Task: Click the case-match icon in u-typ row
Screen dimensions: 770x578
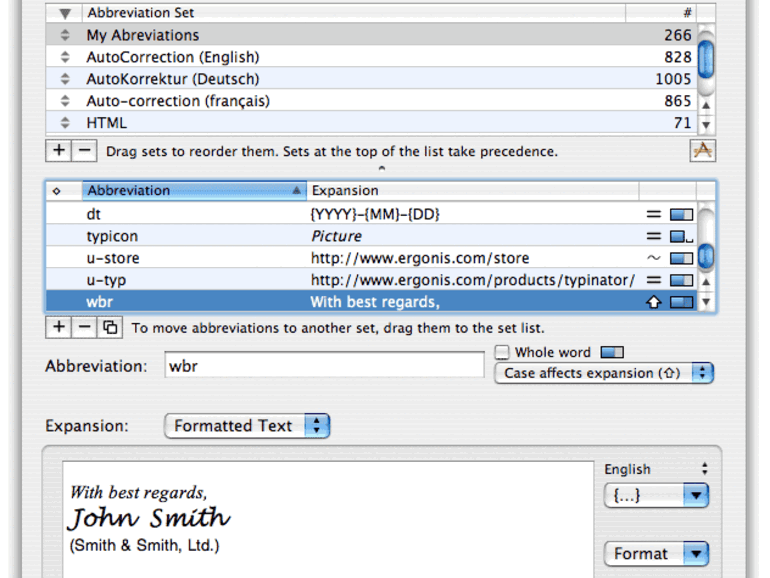Action: (654, 280)
